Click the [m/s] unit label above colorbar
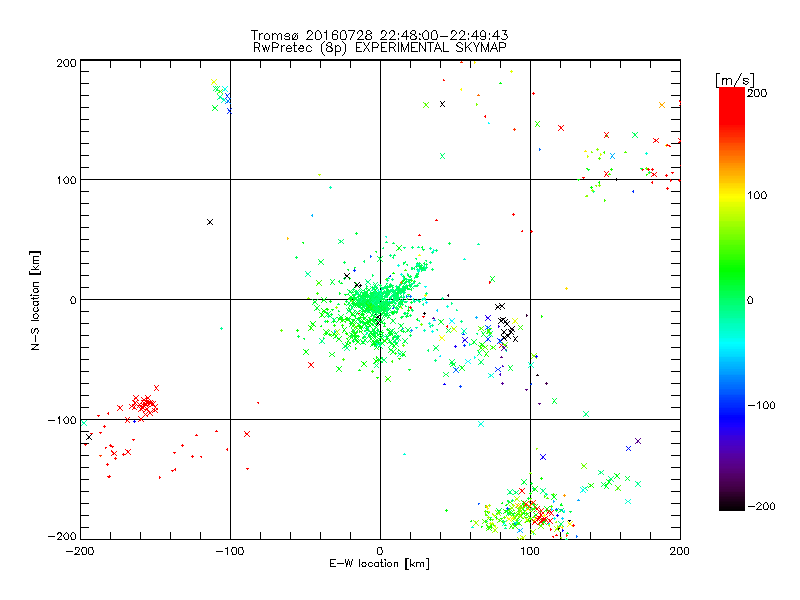The width and height of the screenshot is (800, 600). [734, 80]
